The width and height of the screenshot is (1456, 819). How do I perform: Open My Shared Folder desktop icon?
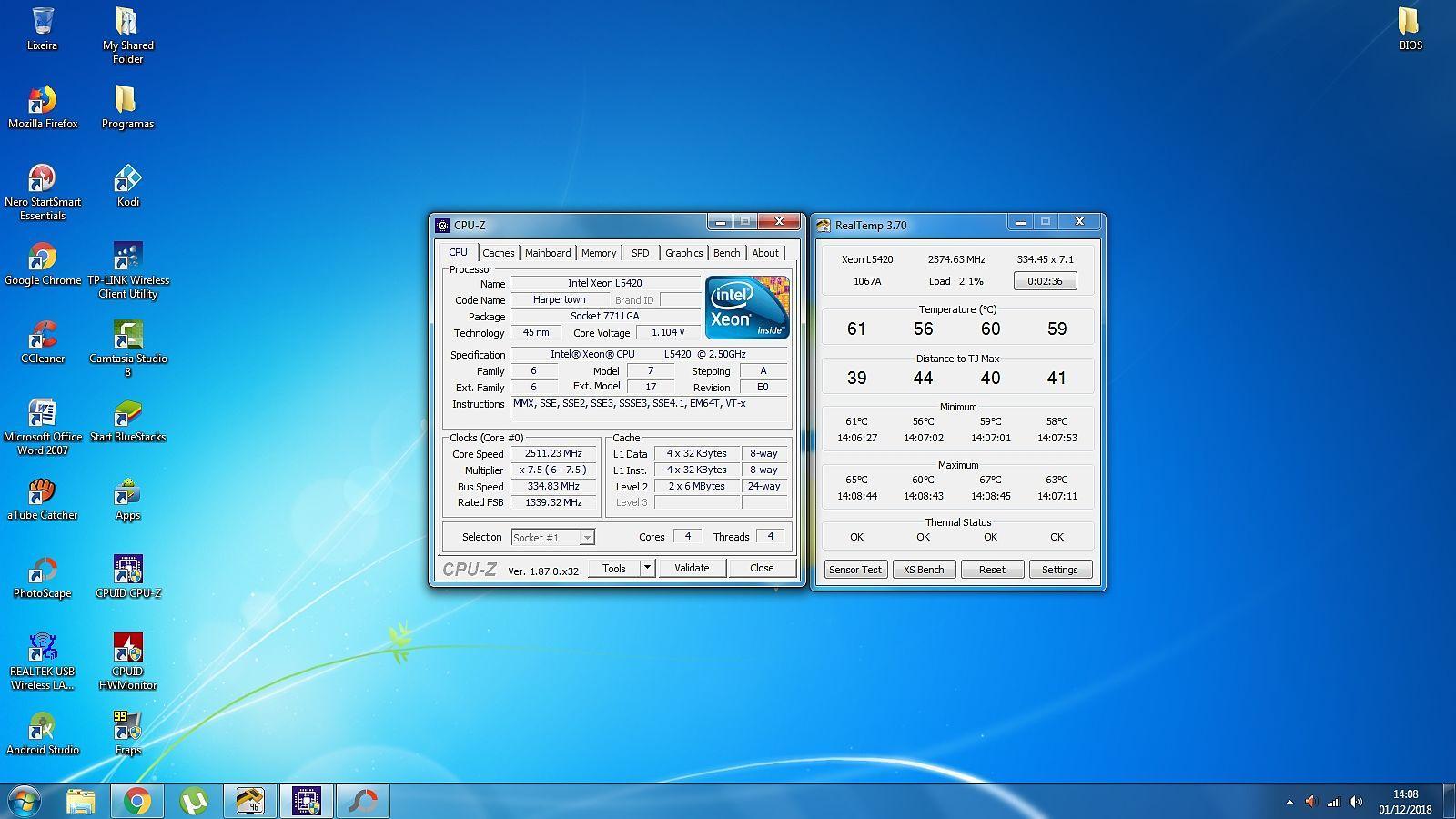(127, 36)
